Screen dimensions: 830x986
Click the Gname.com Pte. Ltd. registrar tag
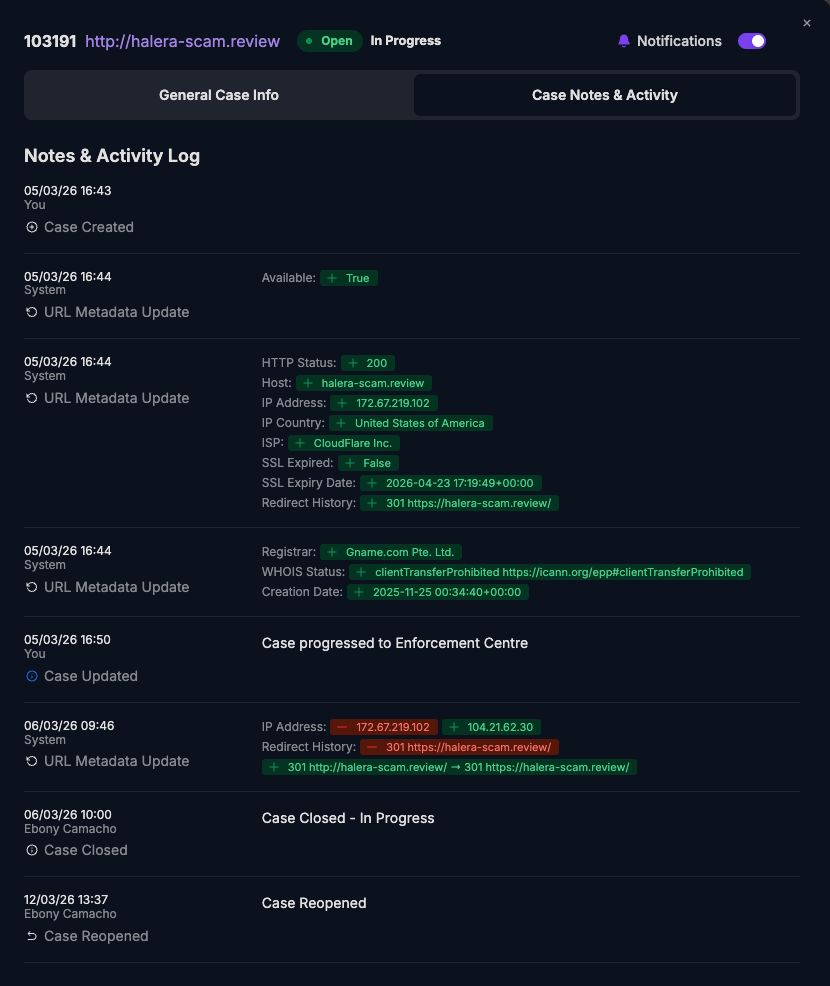pyautogui.click(x=391, y=552)
